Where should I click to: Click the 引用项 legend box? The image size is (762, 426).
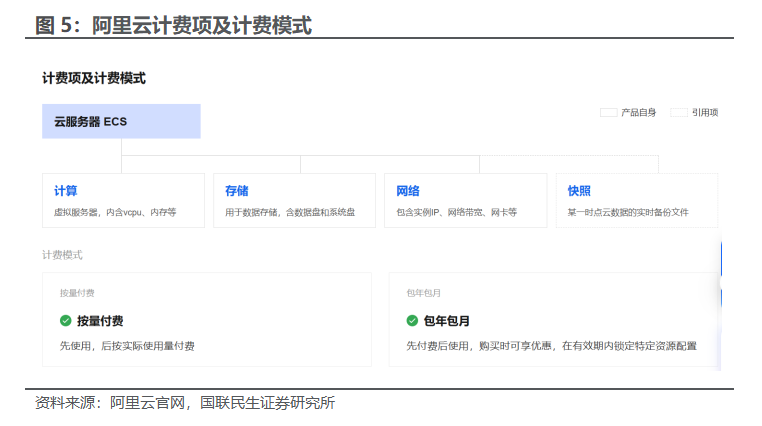(679, 113)
